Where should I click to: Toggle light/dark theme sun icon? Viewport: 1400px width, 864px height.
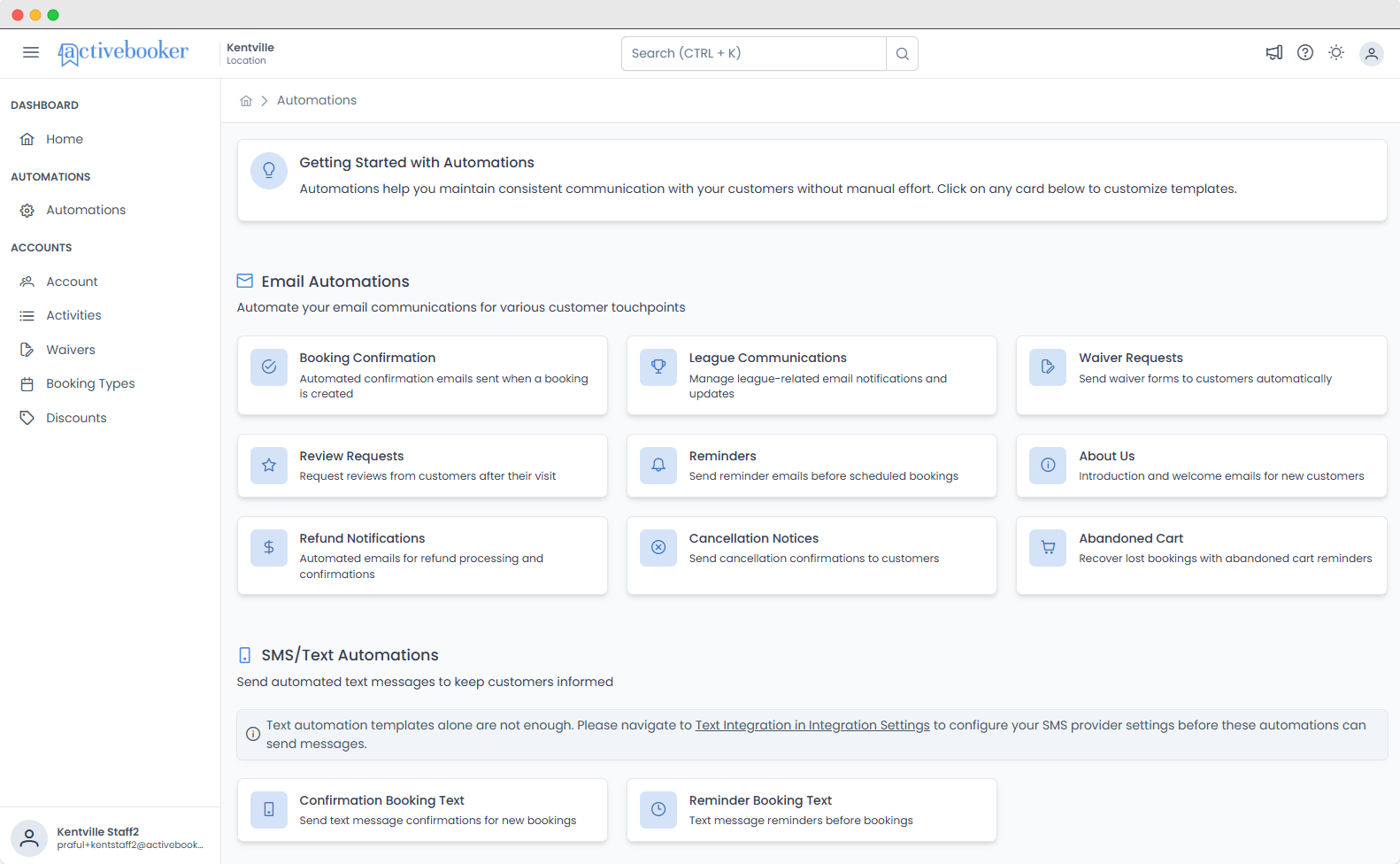pos(1336,53)
